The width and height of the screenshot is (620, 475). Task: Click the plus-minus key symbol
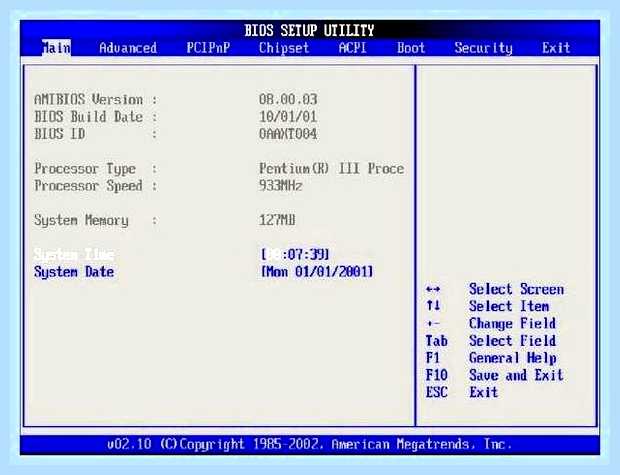coord(433,324)
